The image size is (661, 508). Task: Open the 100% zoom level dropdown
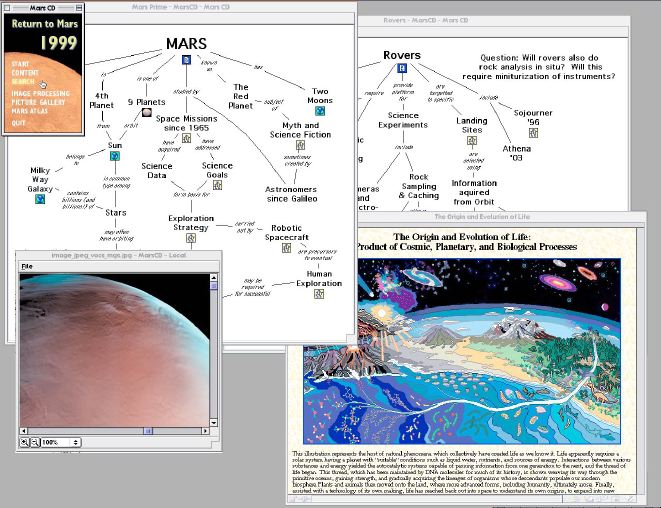[62, 441]
